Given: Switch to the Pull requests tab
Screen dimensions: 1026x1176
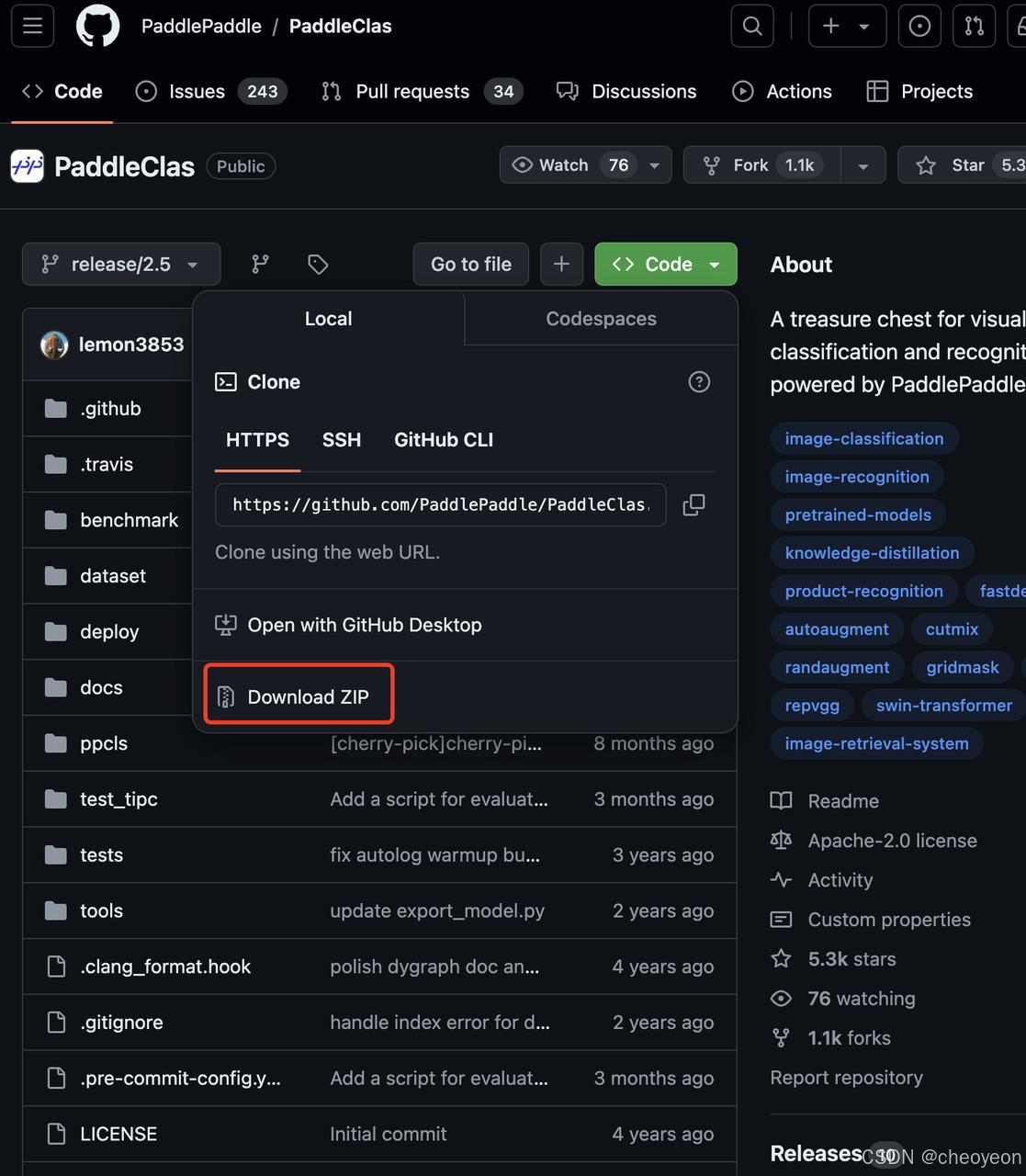Looking at the screenshot, I should (422, 91).
